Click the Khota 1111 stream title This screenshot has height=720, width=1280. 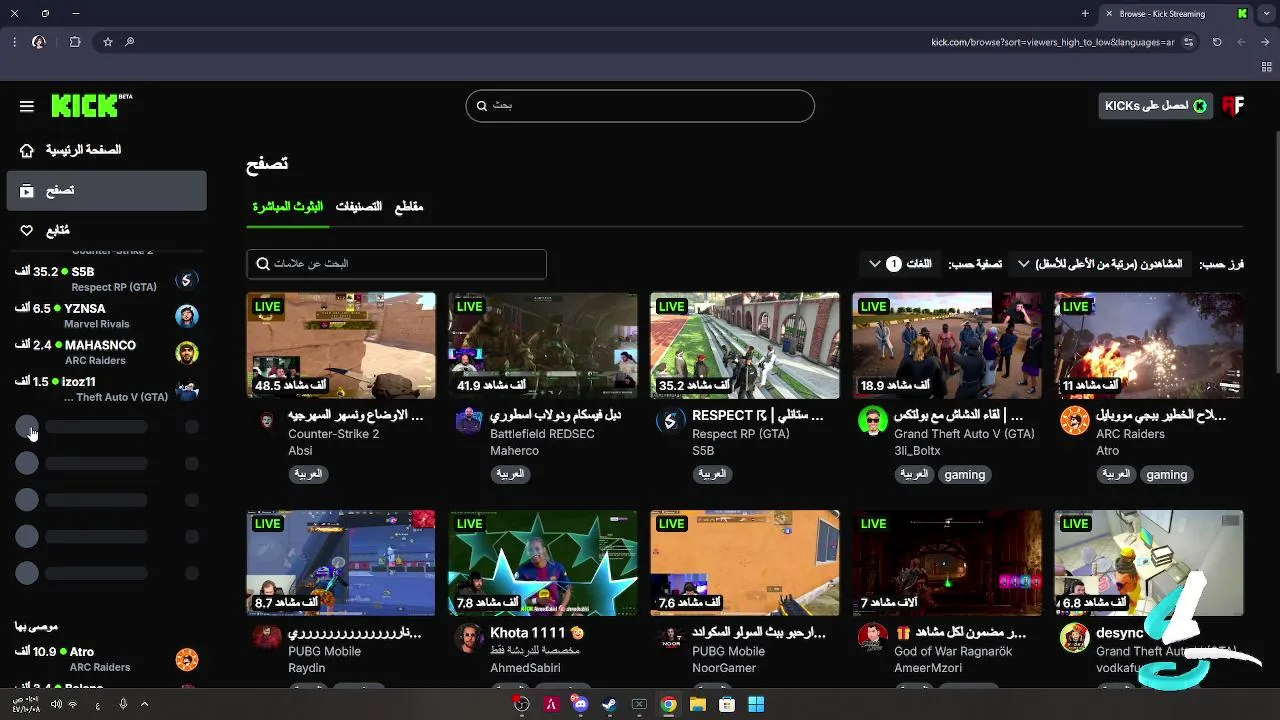[537, 633]
